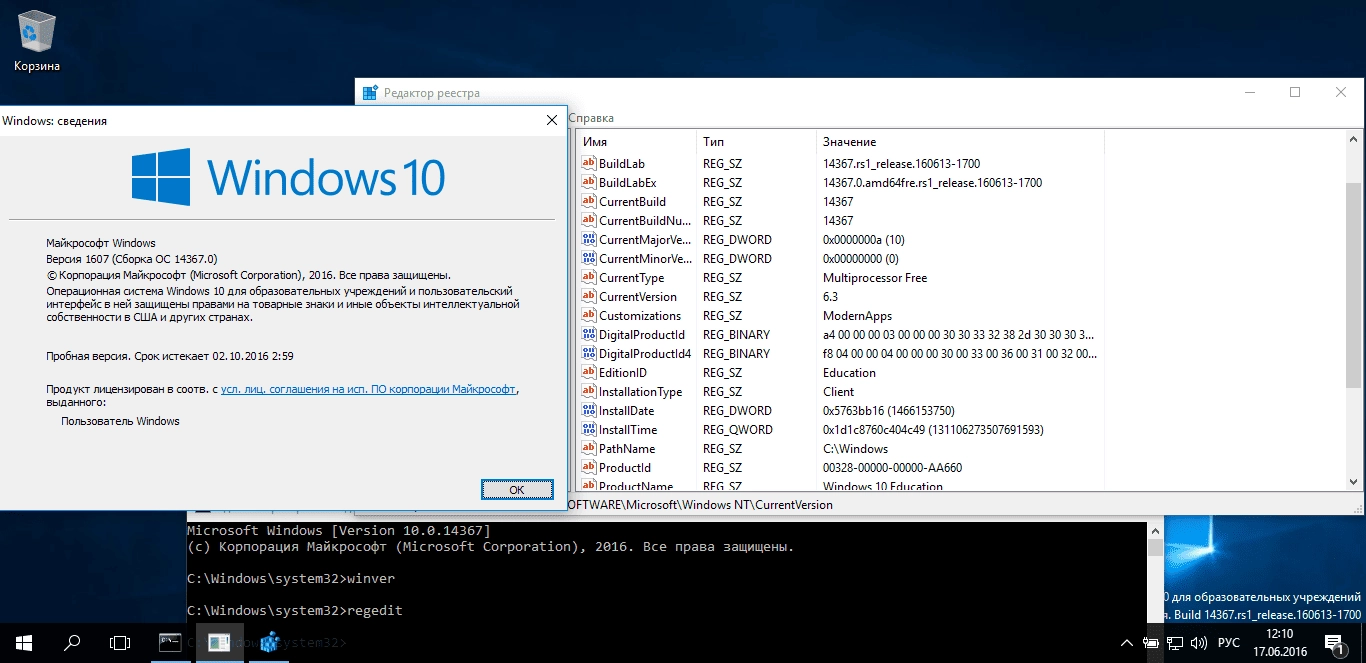Click REG_QWORD type cell of InstallTime
Image resolution: width=1366 pixels, height=663 pixels.
tap(737, 429)
